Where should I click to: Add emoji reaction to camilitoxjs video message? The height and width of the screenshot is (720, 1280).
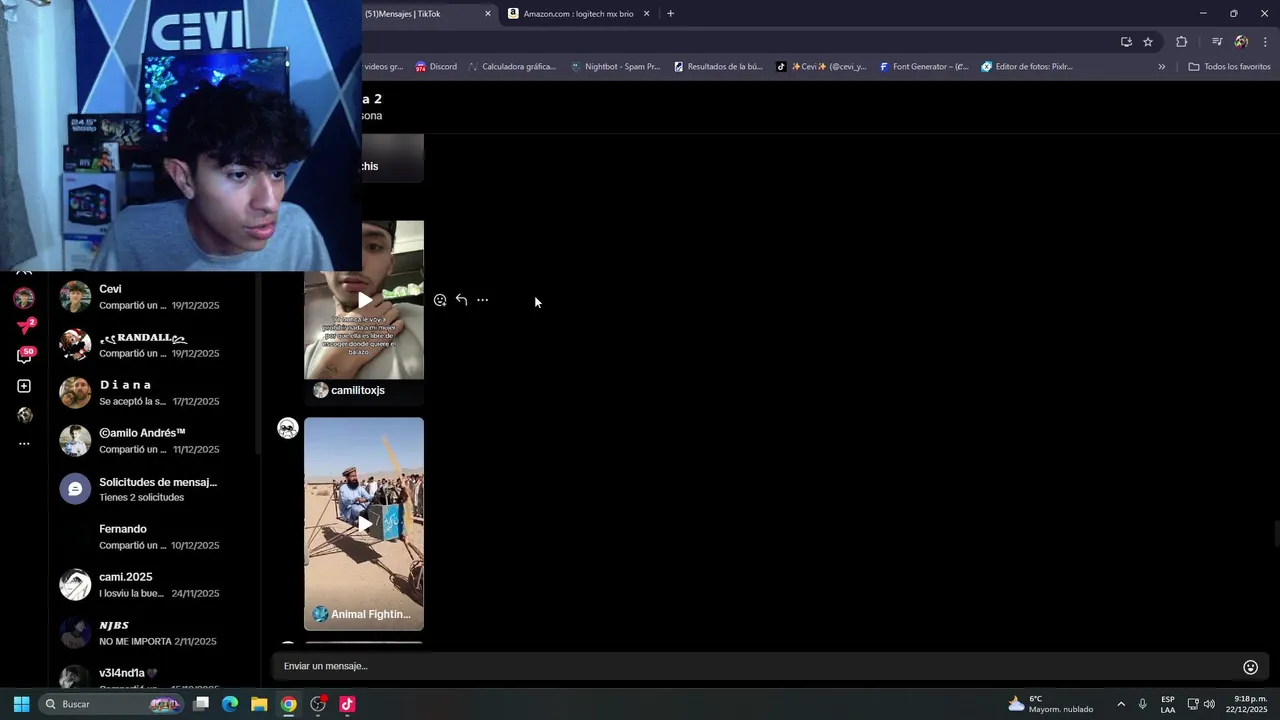(x=440, y=300)
